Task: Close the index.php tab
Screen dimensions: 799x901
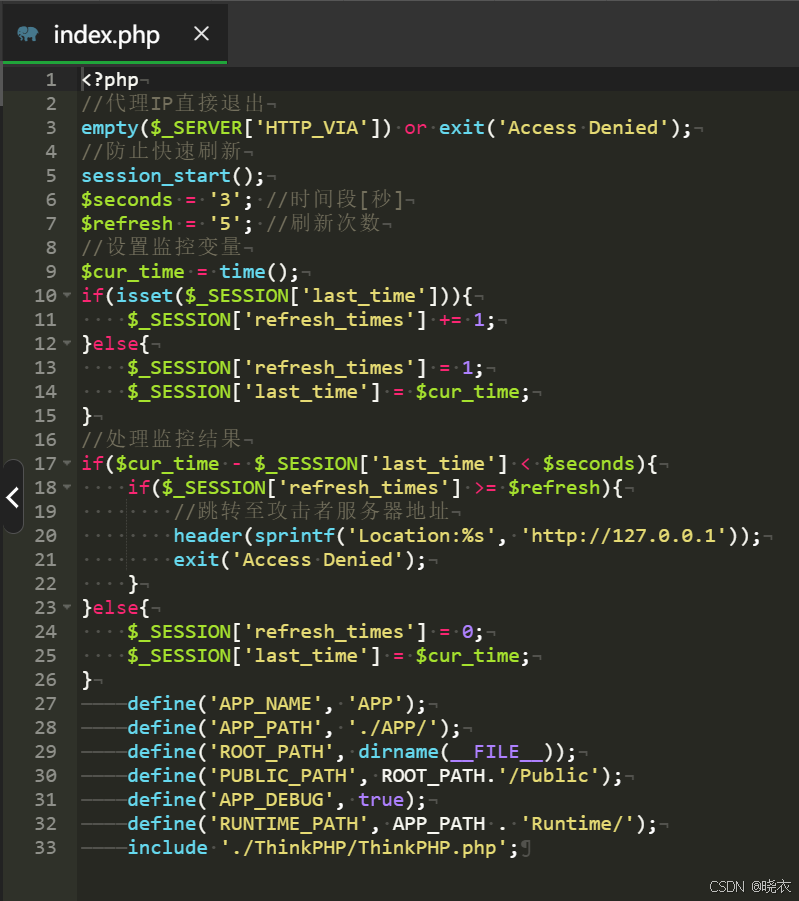Action: (201, 34)
